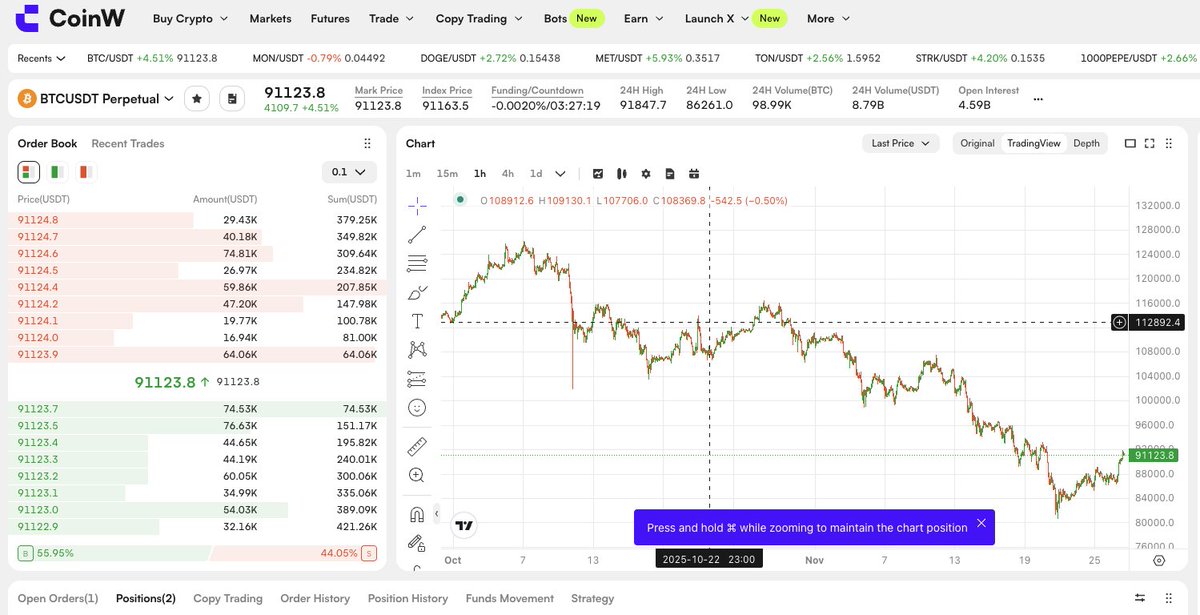This screenshot has height=615, width=1200.
Task: Toggle lock all drawing tools
Action: tap(417, 543)
